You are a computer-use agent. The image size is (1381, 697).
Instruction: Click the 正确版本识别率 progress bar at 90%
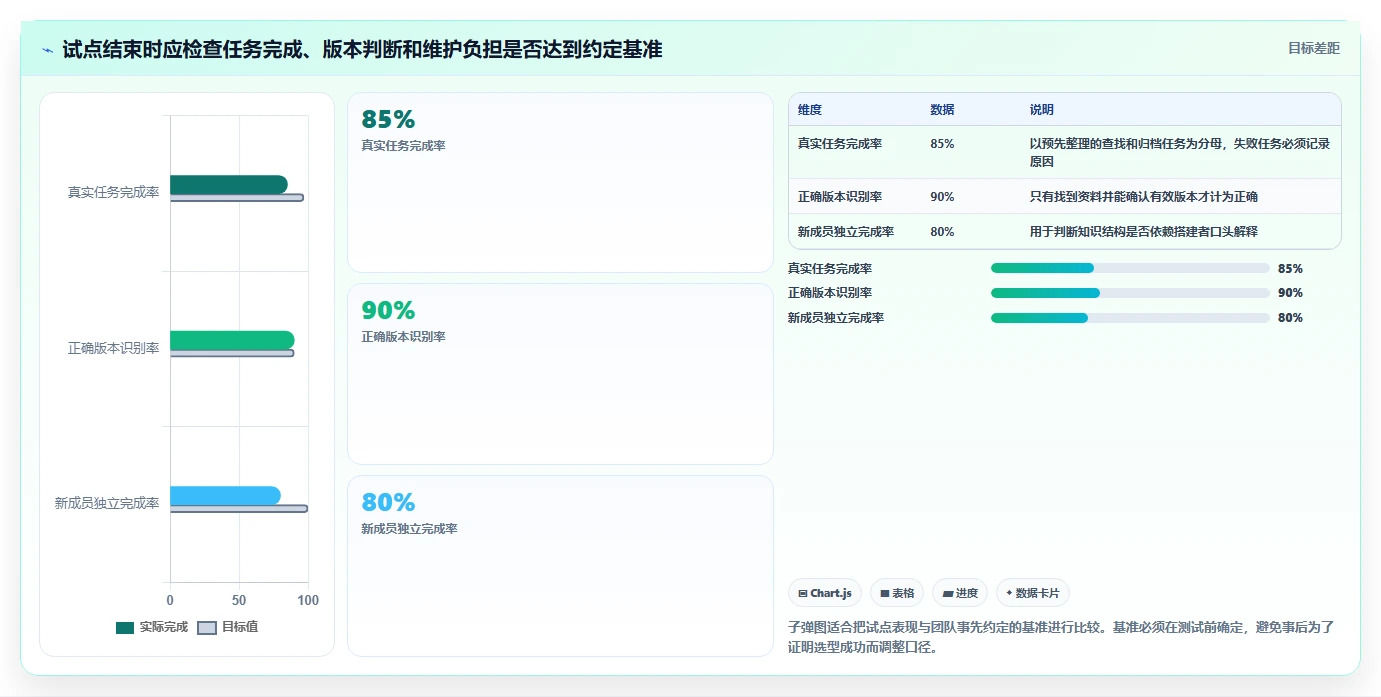(x=1130, y=293)
